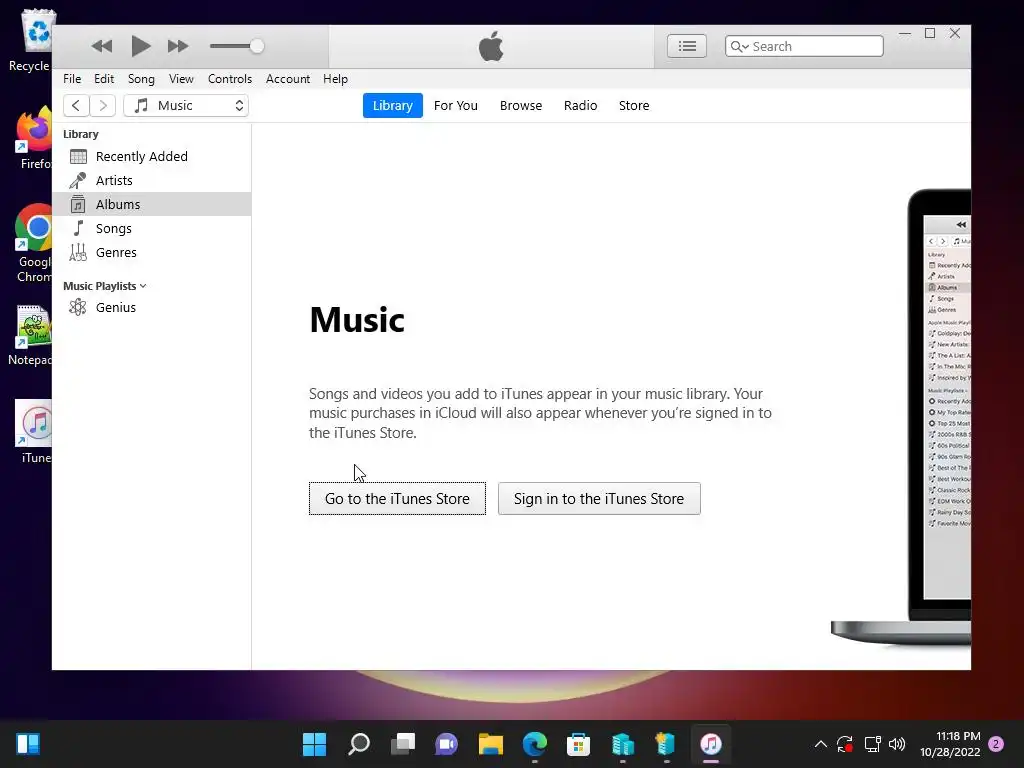
Task: Open the Controls menu
Action: click(x=230, y=79)
